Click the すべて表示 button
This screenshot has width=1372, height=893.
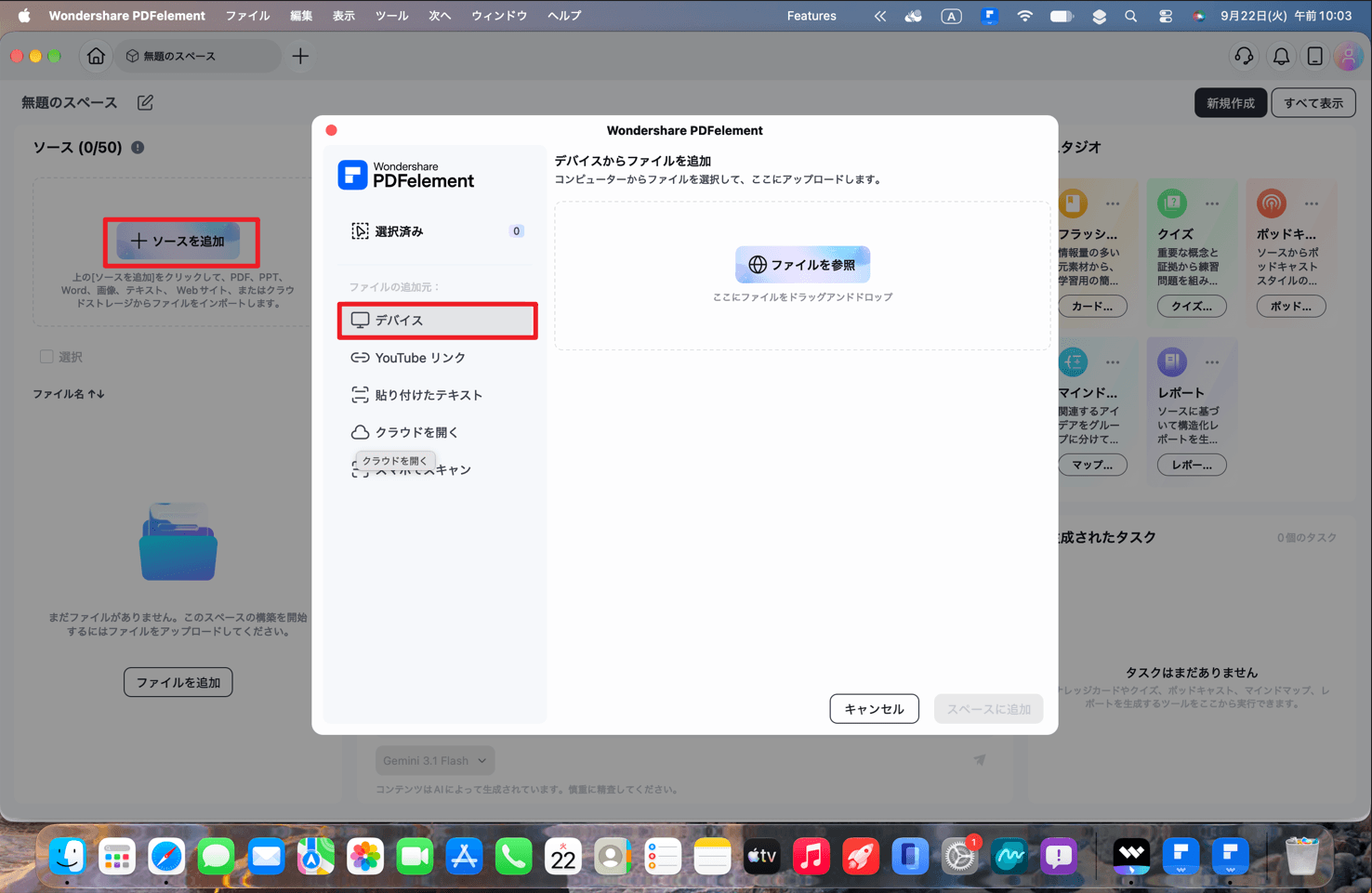[1313, 103]
